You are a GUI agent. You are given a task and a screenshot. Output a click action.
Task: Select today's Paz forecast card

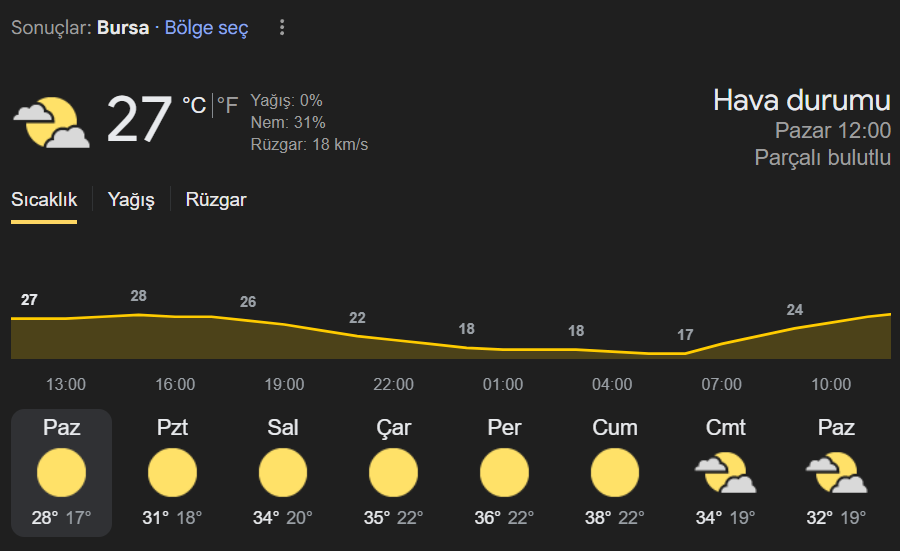tap(61, 473)
